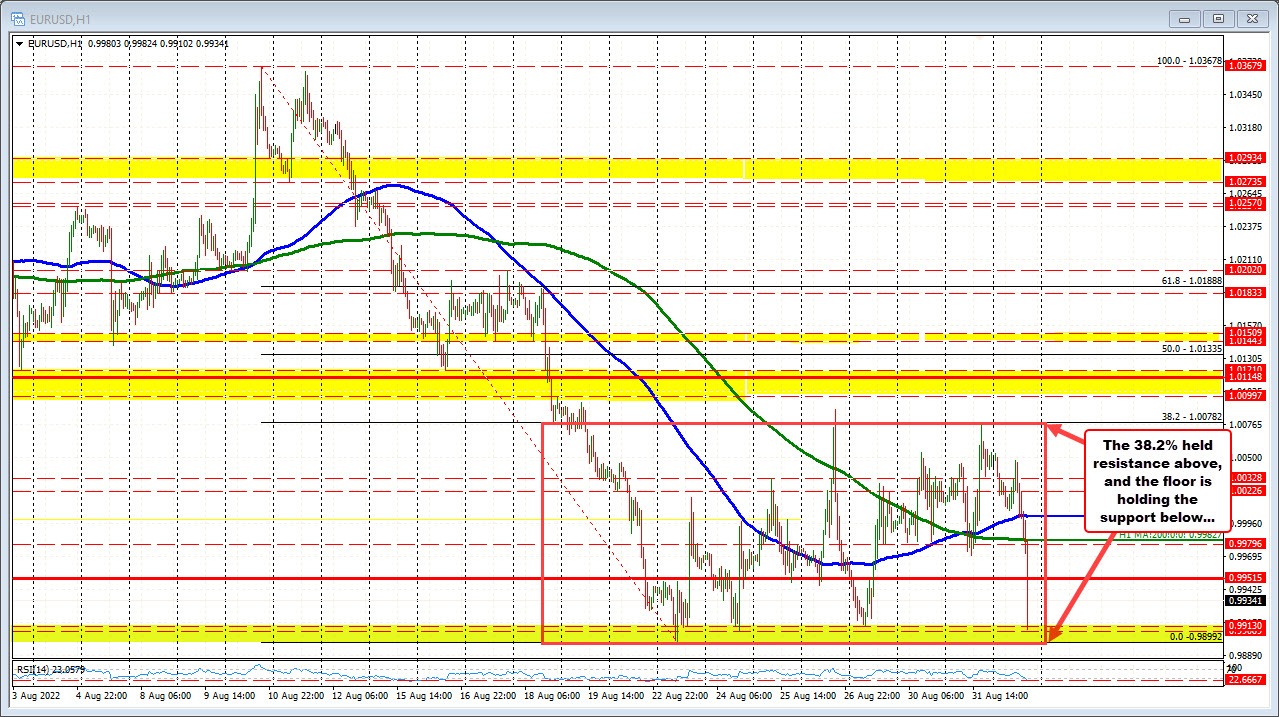
Task: Click the red annotation text box about 38.2% resistance
Action: click(x=1157, y=480)
